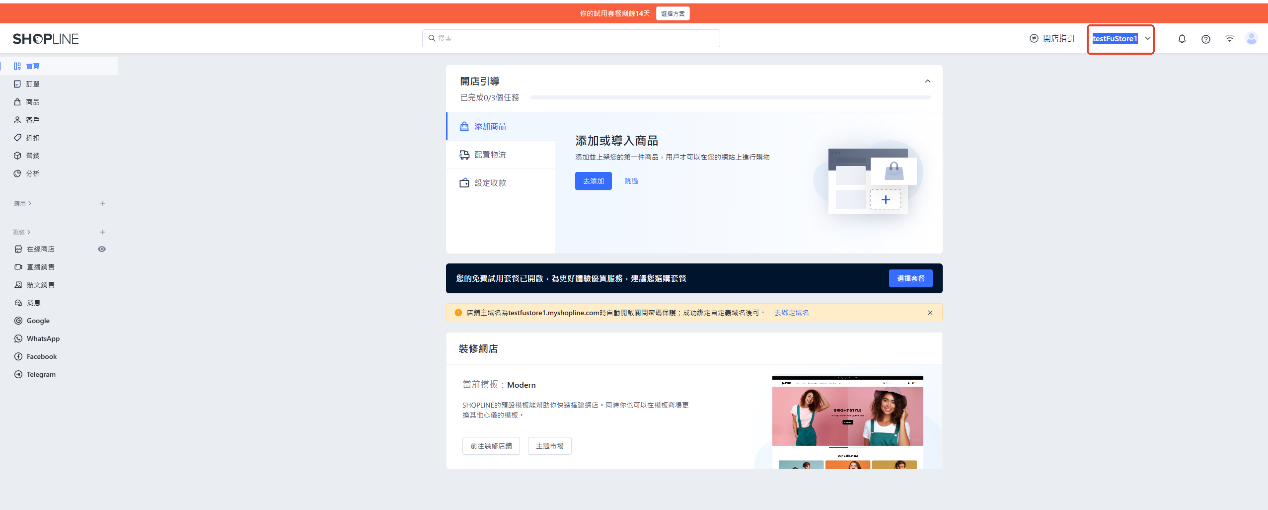Click the wifi signal icon in header

tap(1229, 39)
